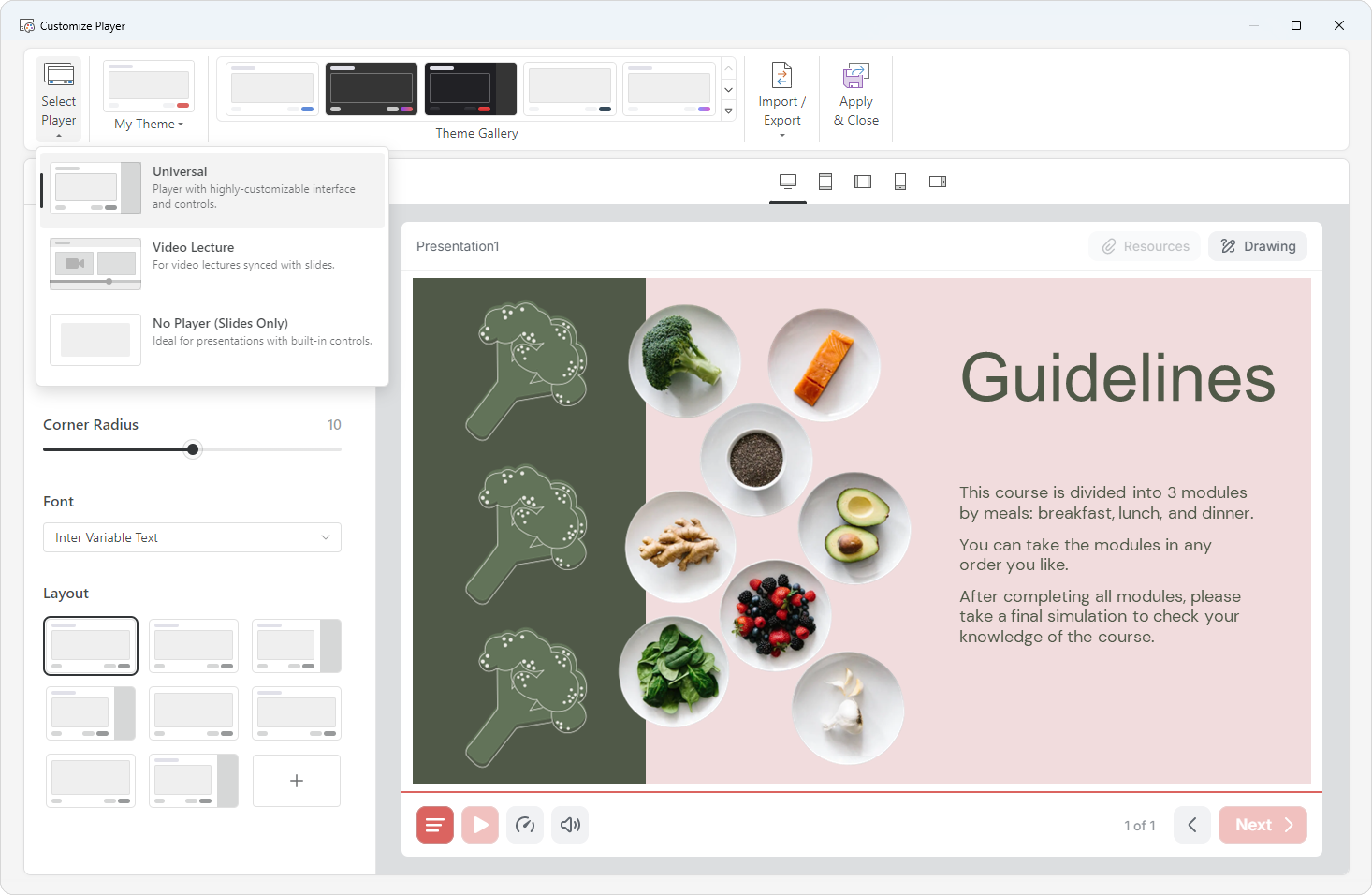Image resolution: width=1372 pixels, height=895 pixels.
Task: Open the My Theme dropdown
Action: 149,124
